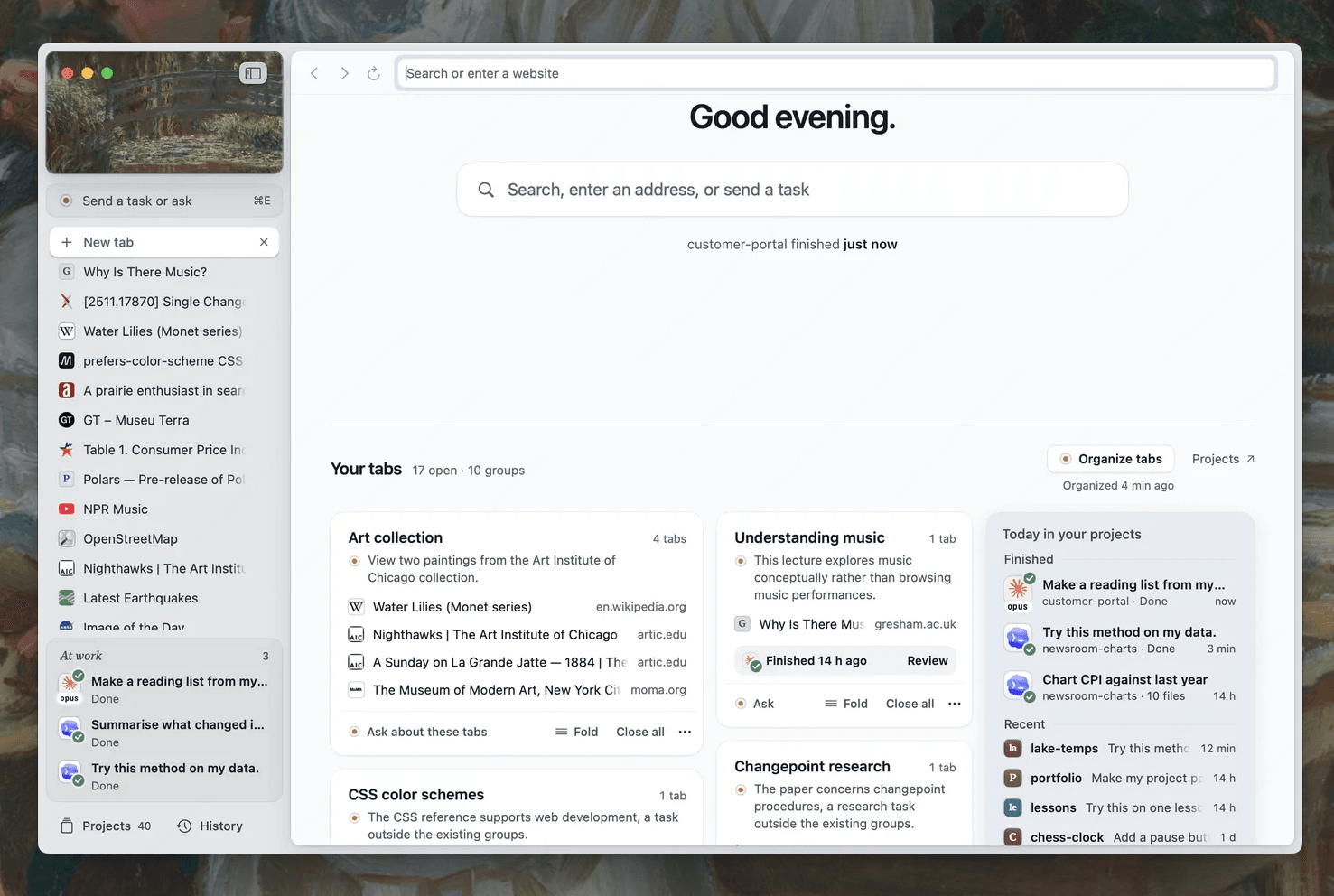Open Projects via the arrow link
The width and height of the screenshot is (1334, 896).
(x=1224, y=459)
